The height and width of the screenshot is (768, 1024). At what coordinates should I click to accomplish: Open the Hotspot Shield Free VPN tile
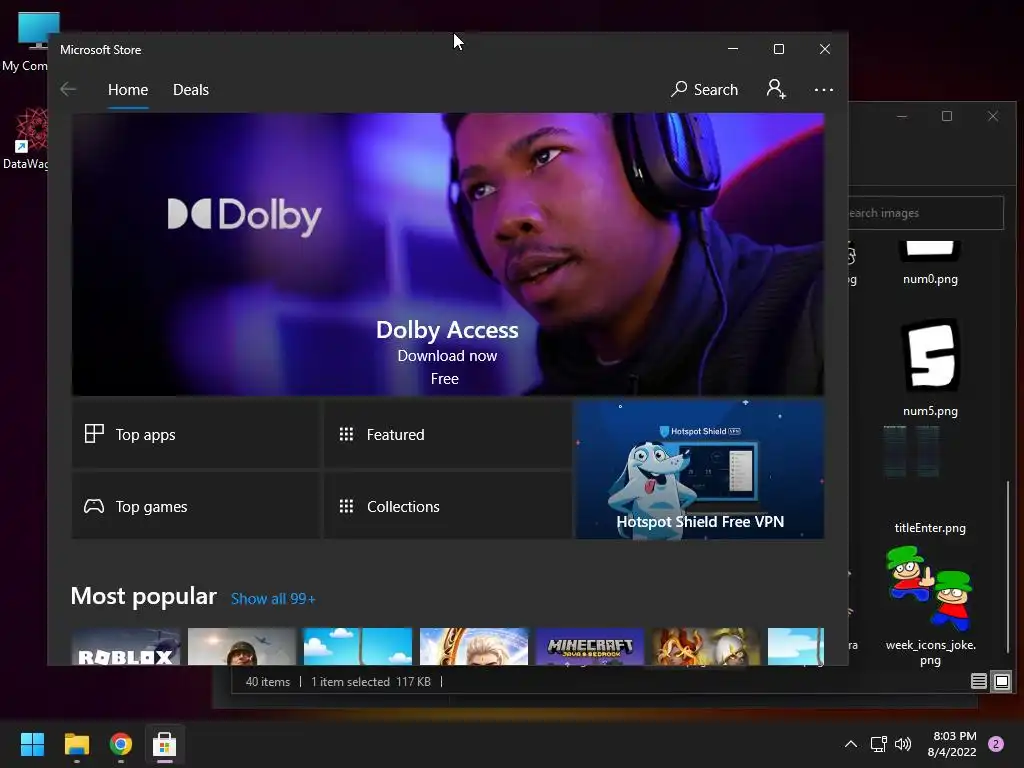coord(699,470)
